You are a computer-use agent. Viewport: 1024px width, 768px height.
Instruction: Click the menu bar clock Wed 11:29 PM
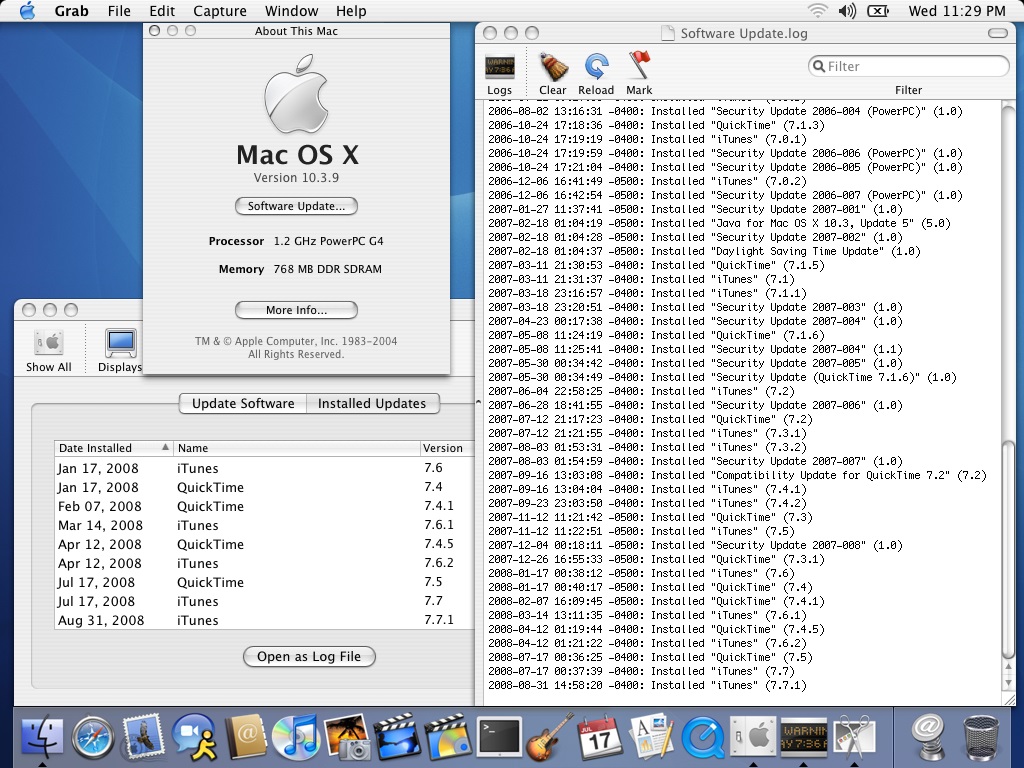pos(957,11)
